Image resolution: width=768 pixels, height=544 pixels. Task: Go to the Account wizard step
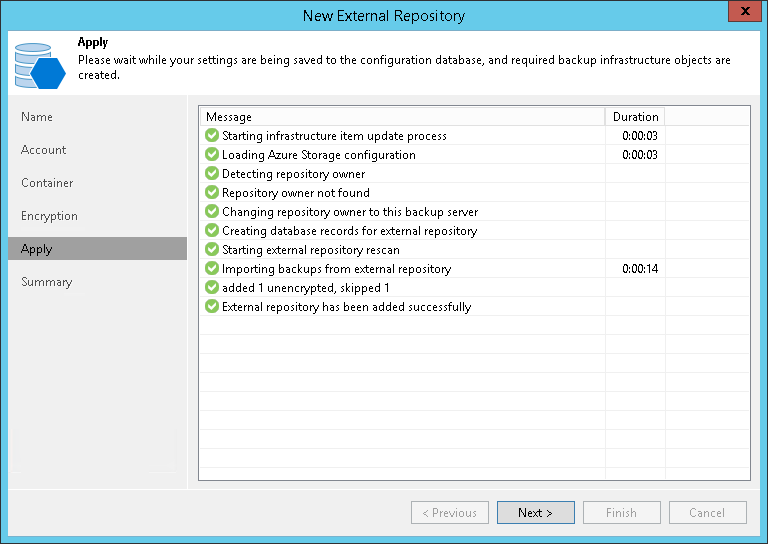coord(44,150)
